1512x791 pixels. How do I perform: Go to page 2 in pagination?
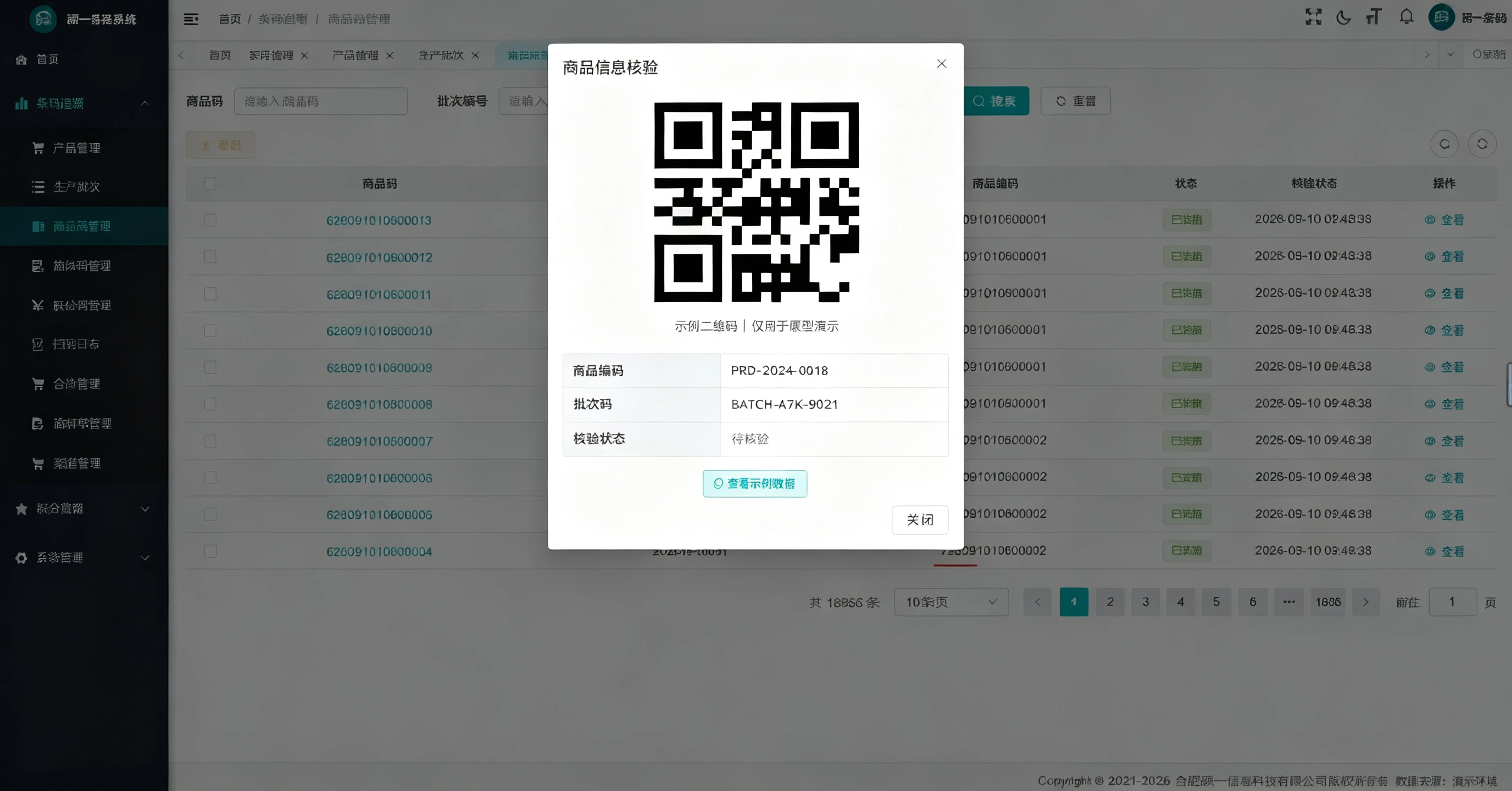coord(1110,602)
